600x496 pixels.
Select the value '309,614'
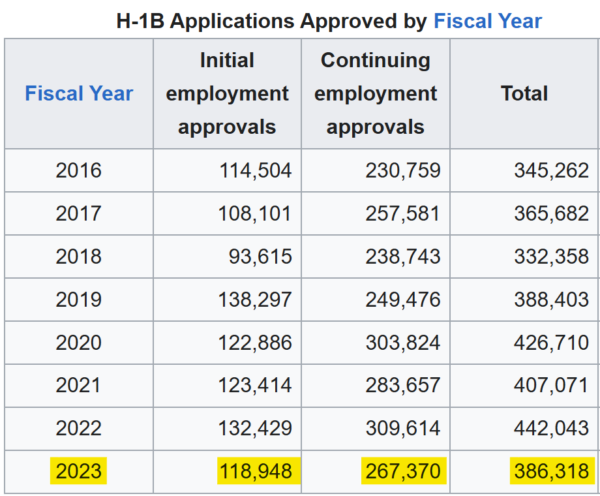click(403, 428)
